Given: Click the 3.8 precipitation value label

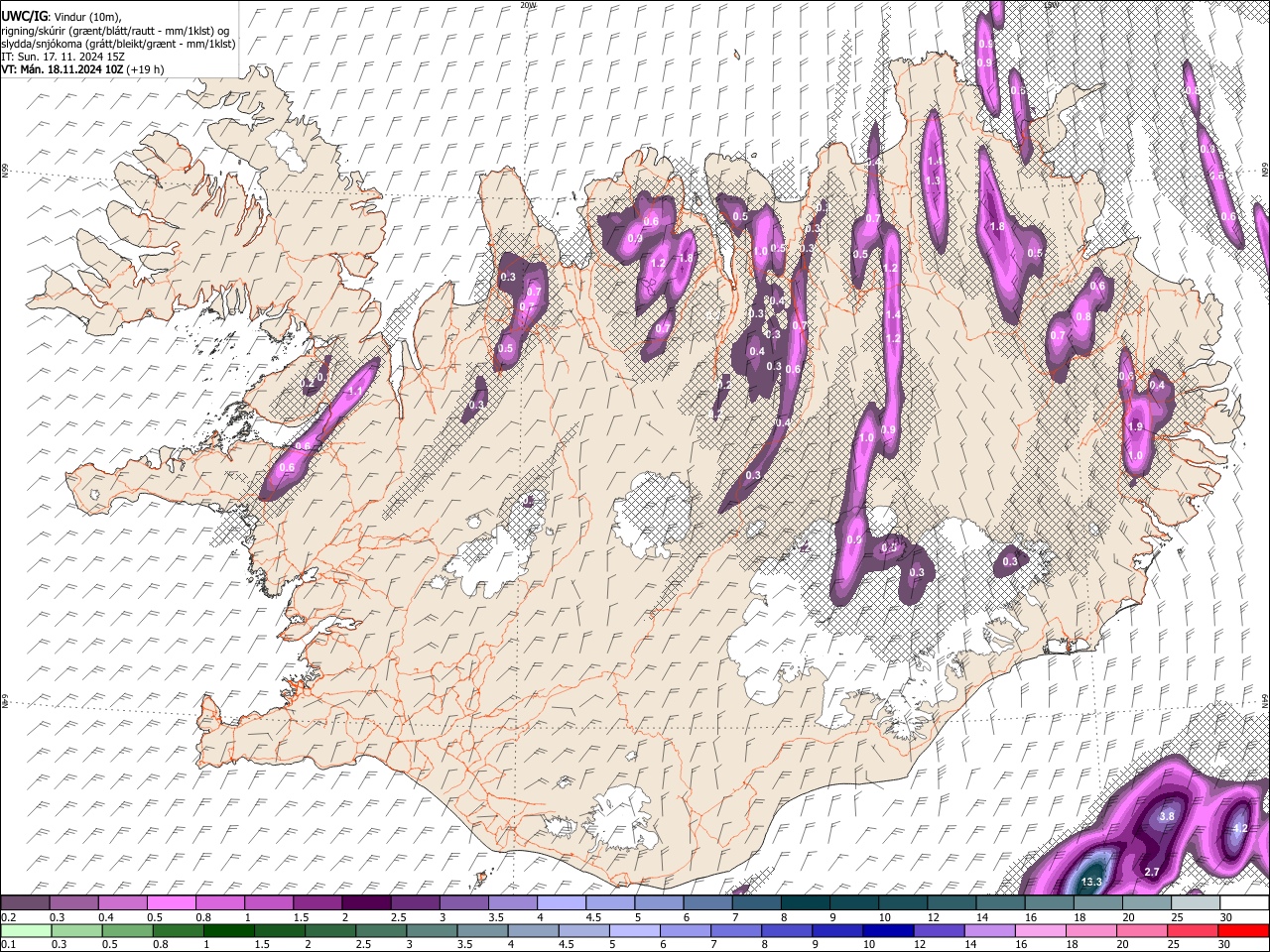Looking at the screenshot, I should coord(1167,816).
